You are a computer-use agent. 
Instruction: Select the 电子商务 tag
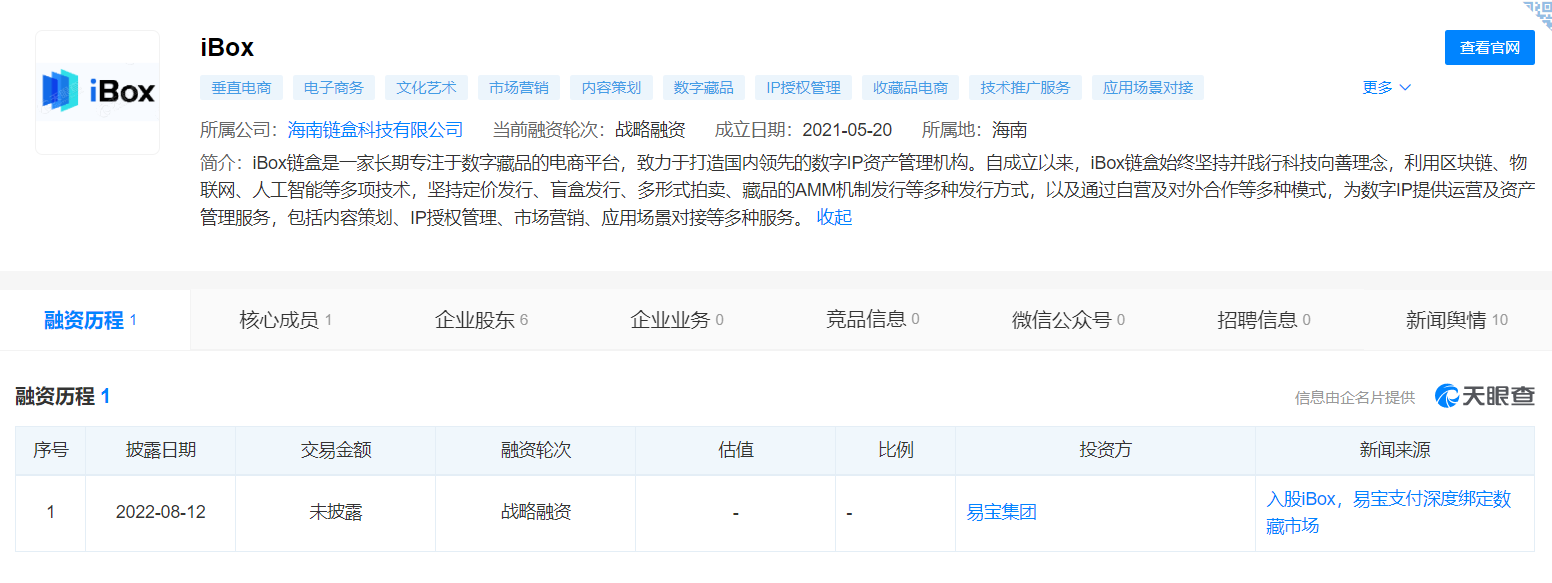click(x=334, y=87)
